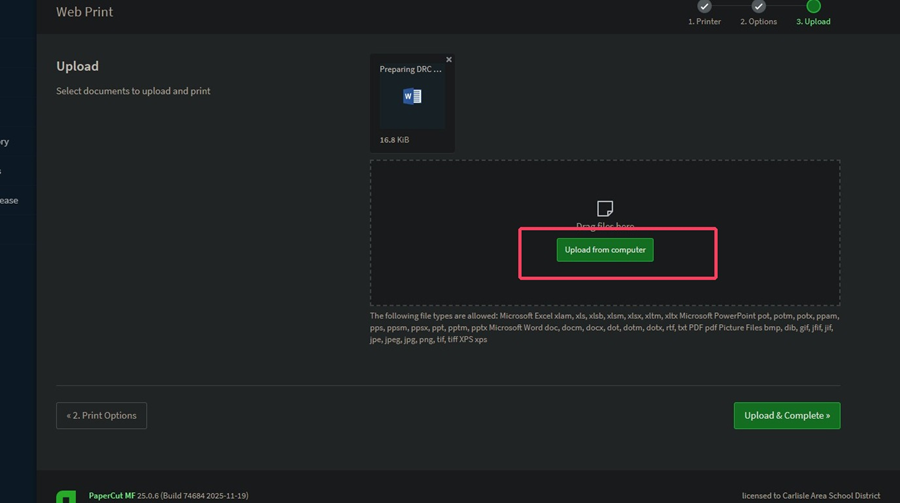Click the dashed file drop zone area
Viewport: 900px width, 503px height.
605,233
